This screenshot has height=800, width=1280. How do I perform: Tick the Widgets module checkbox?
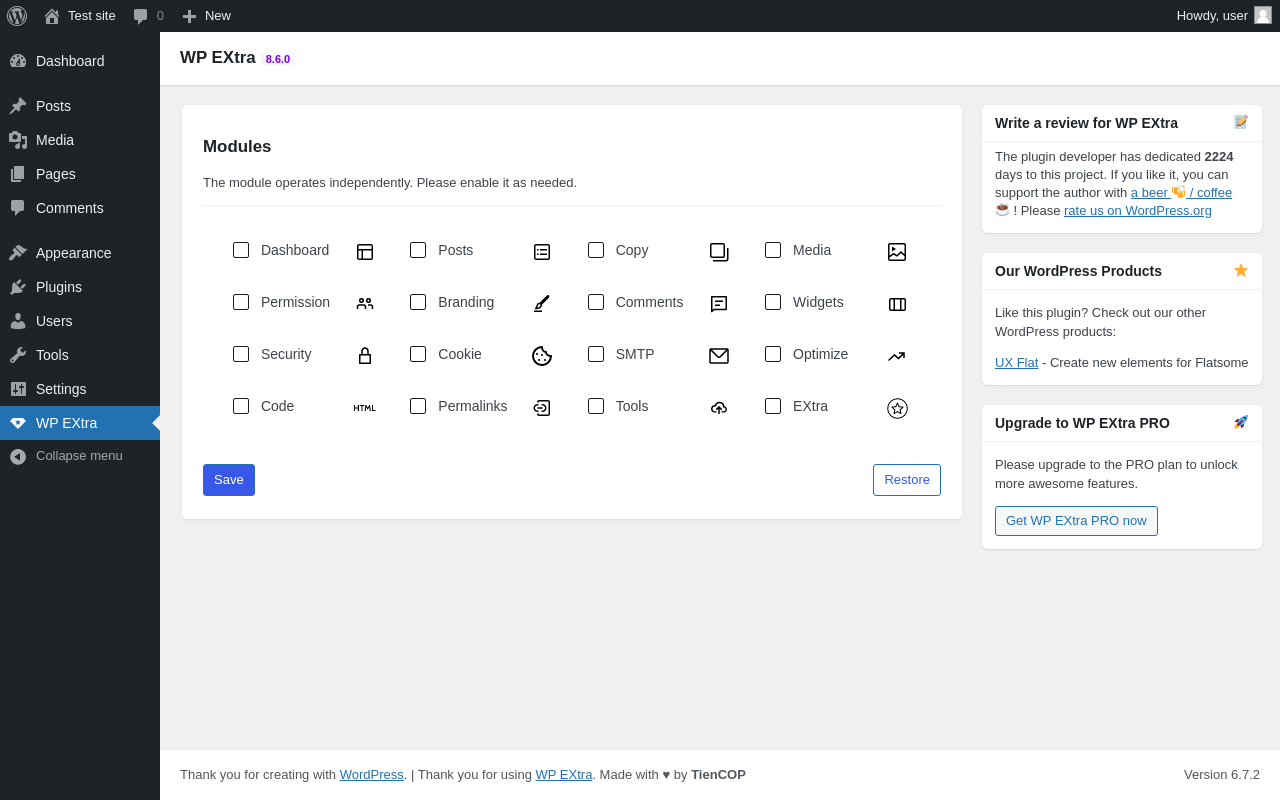(x=773, y=302)
